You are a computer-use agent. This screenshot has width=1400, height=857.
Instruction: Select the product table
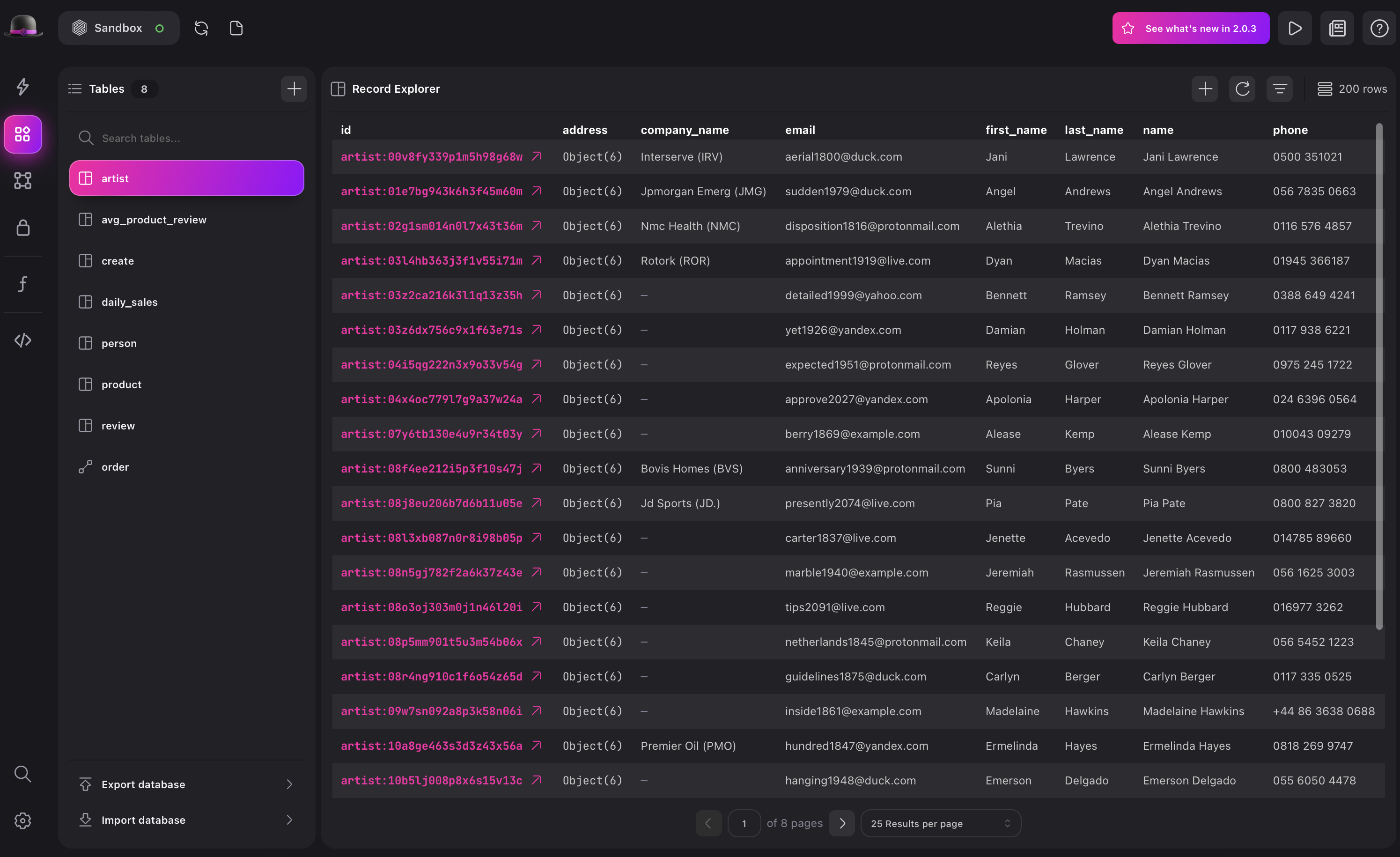[186, 384]
